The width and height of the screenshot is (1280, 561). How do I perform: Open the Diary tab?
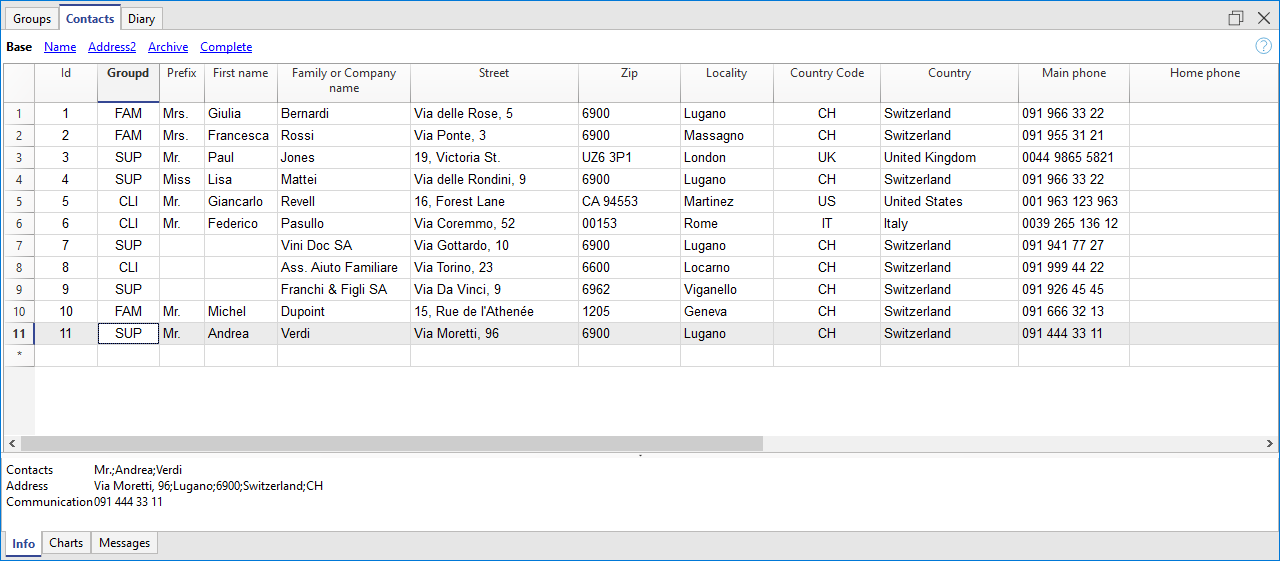[141, 19]
